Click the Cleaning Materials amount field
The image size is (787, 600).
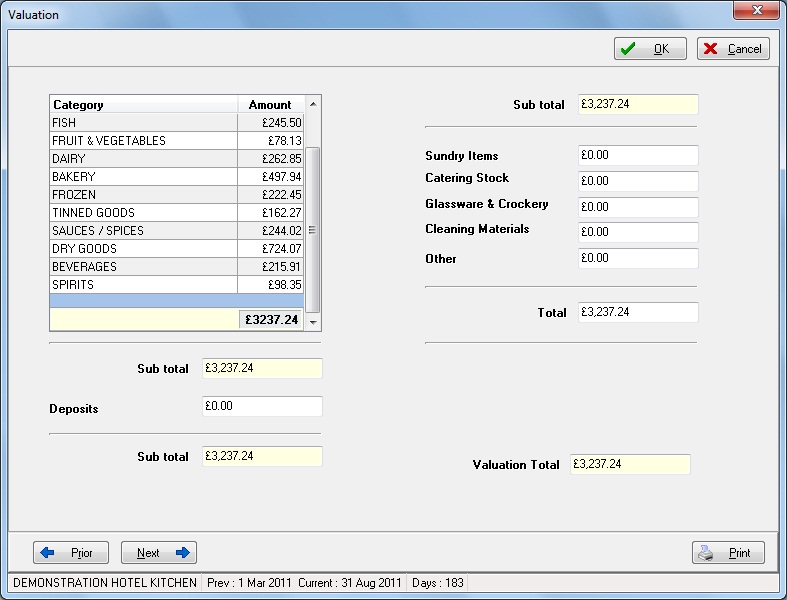[x=638, y=232]
